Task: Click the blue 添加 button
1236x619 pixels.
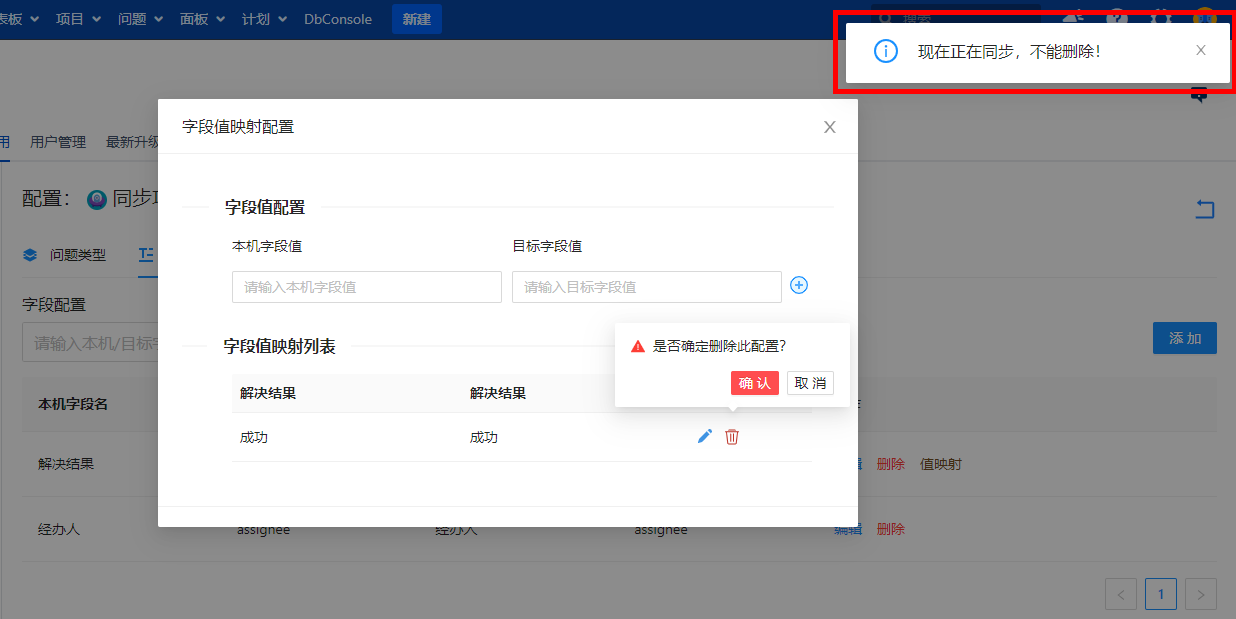Action: pyautogui.click(x=1184, y=338)
